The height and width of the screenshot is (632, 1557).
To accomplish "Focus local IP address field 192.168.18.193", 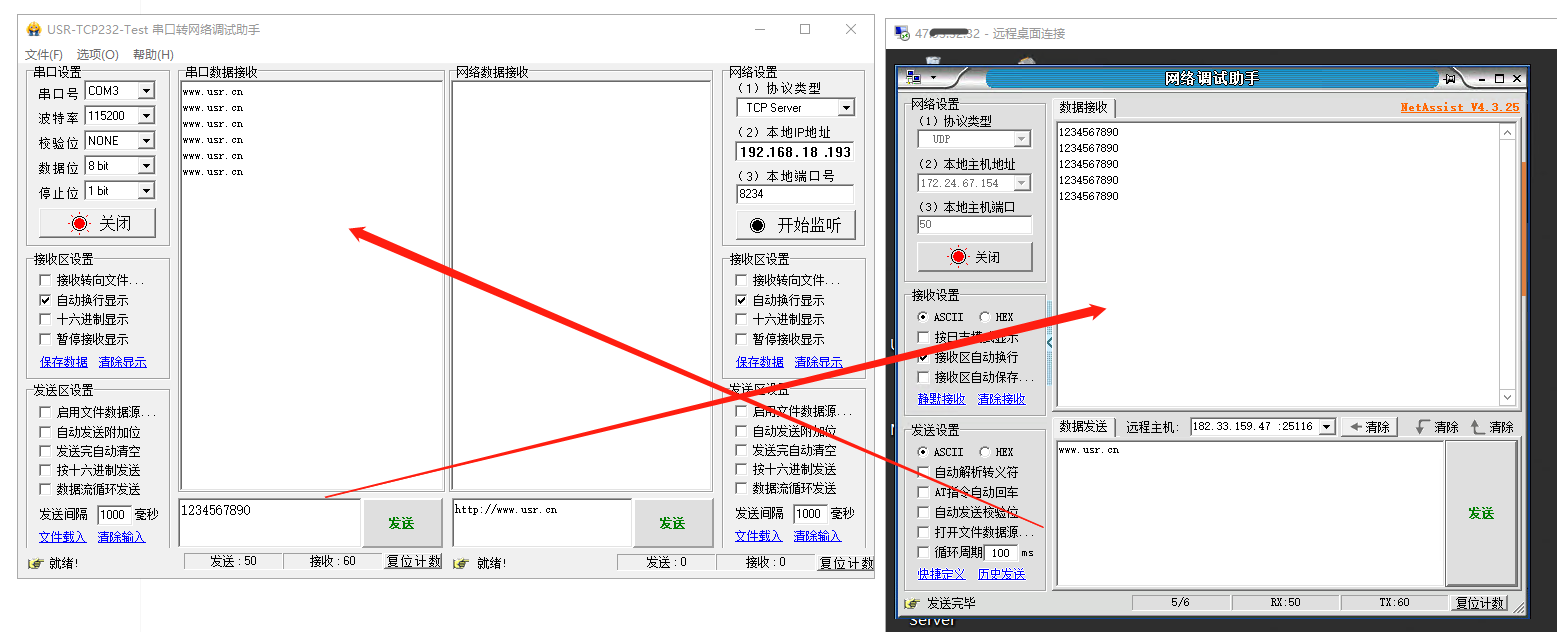I will (x=795, y=152).
